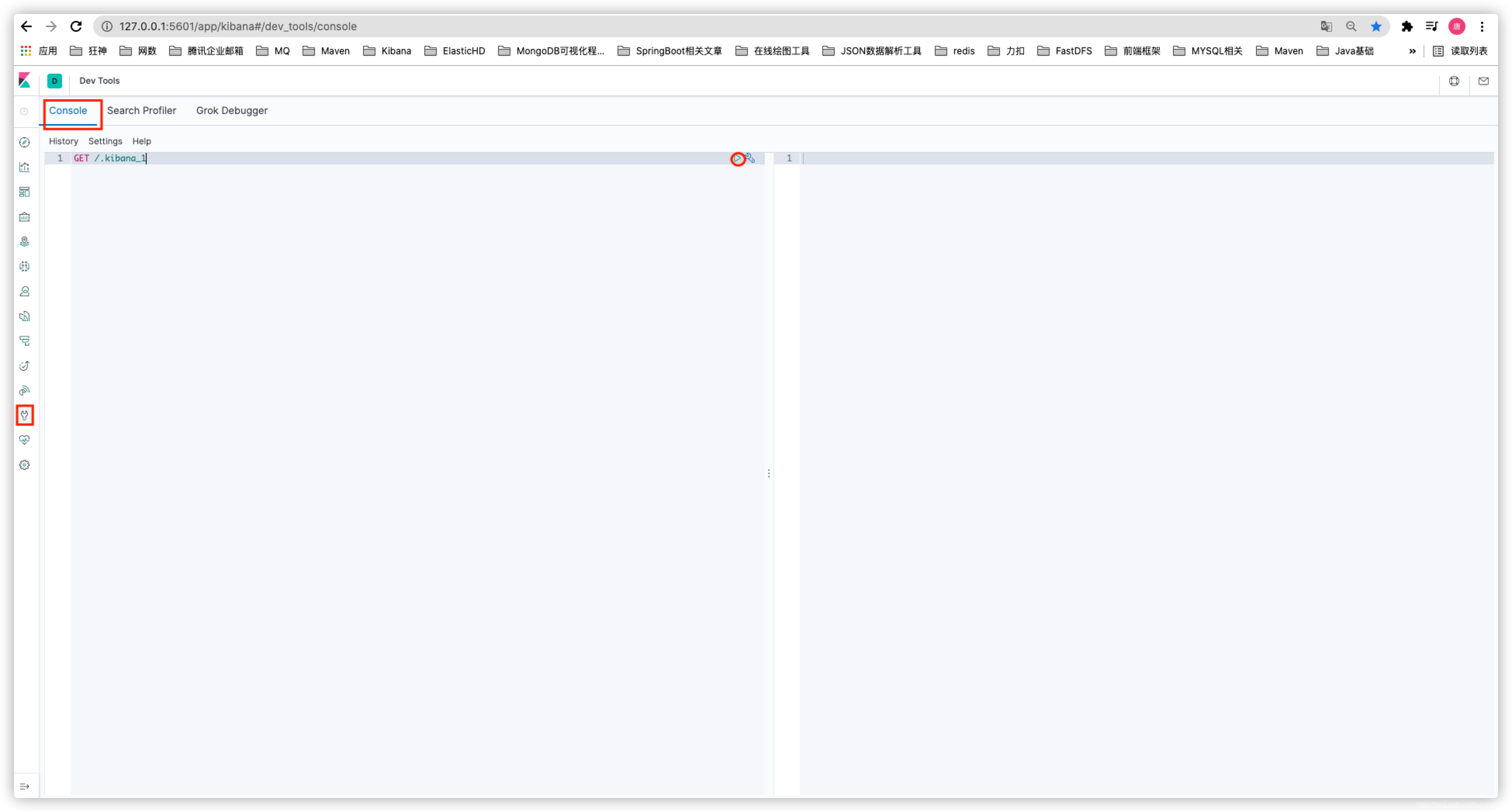
Task: Open the default space selector badge
Action: (x=55, y=81)
